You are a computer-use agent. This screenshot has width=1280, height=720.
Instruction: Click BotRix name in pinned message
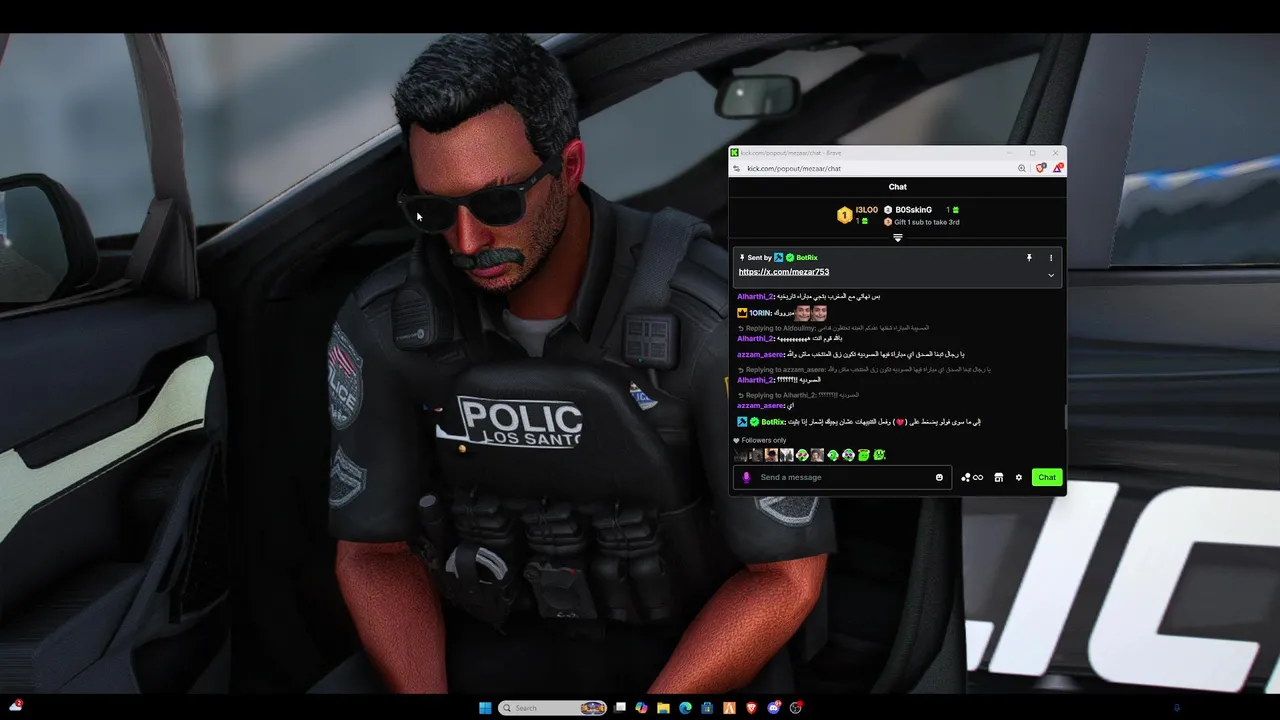pos(807,258)
